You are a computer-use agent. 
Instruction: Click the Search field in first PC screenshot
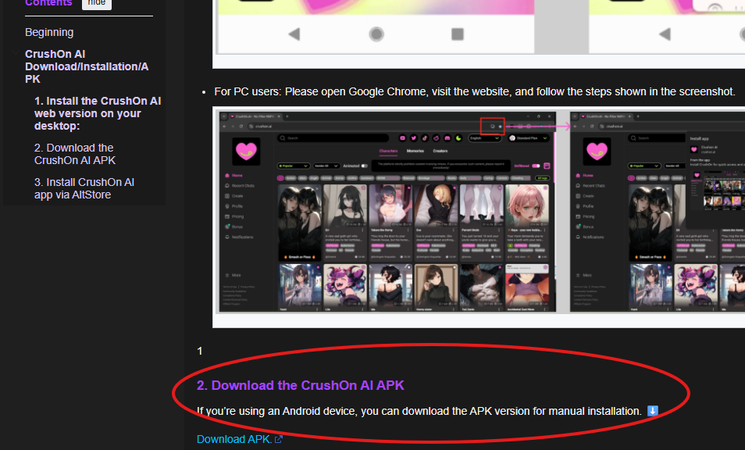pyautogui.click(x=333, y=138)
